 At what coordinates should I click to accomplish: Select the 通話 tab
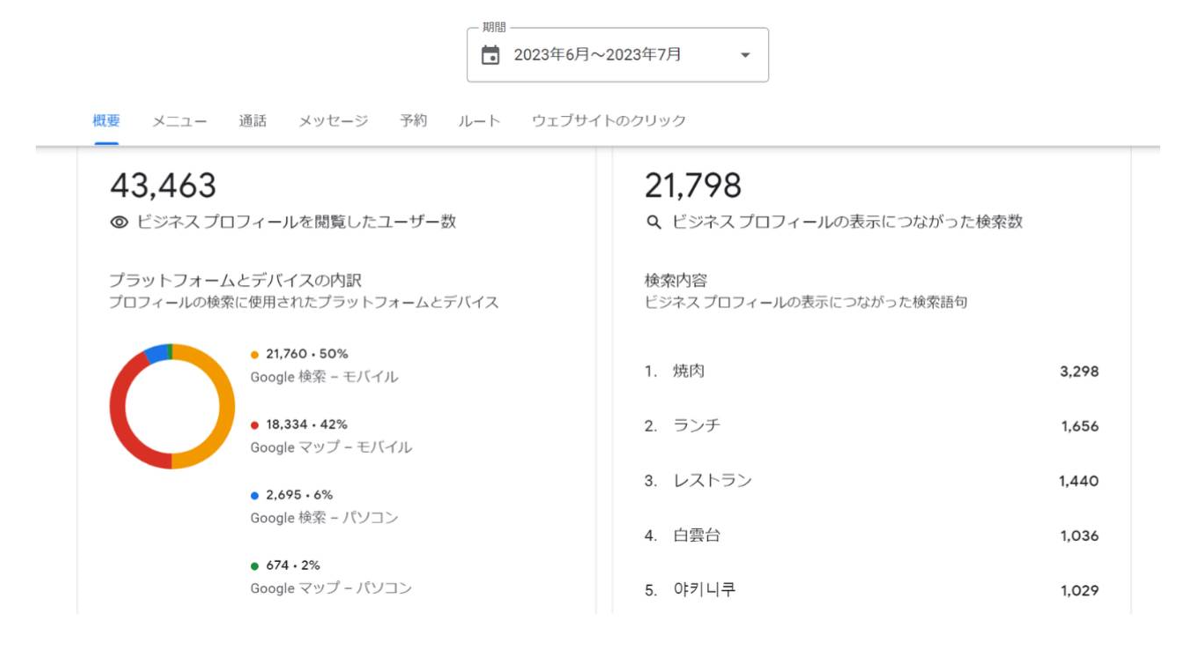click(x=252, y=121)
